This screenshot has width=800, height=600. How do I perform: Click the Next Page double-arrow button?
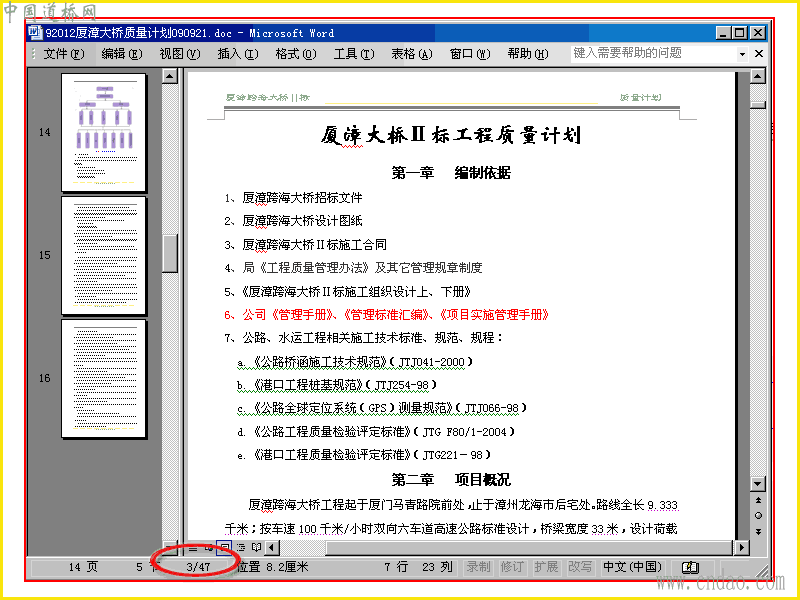(x=758, y=532)
